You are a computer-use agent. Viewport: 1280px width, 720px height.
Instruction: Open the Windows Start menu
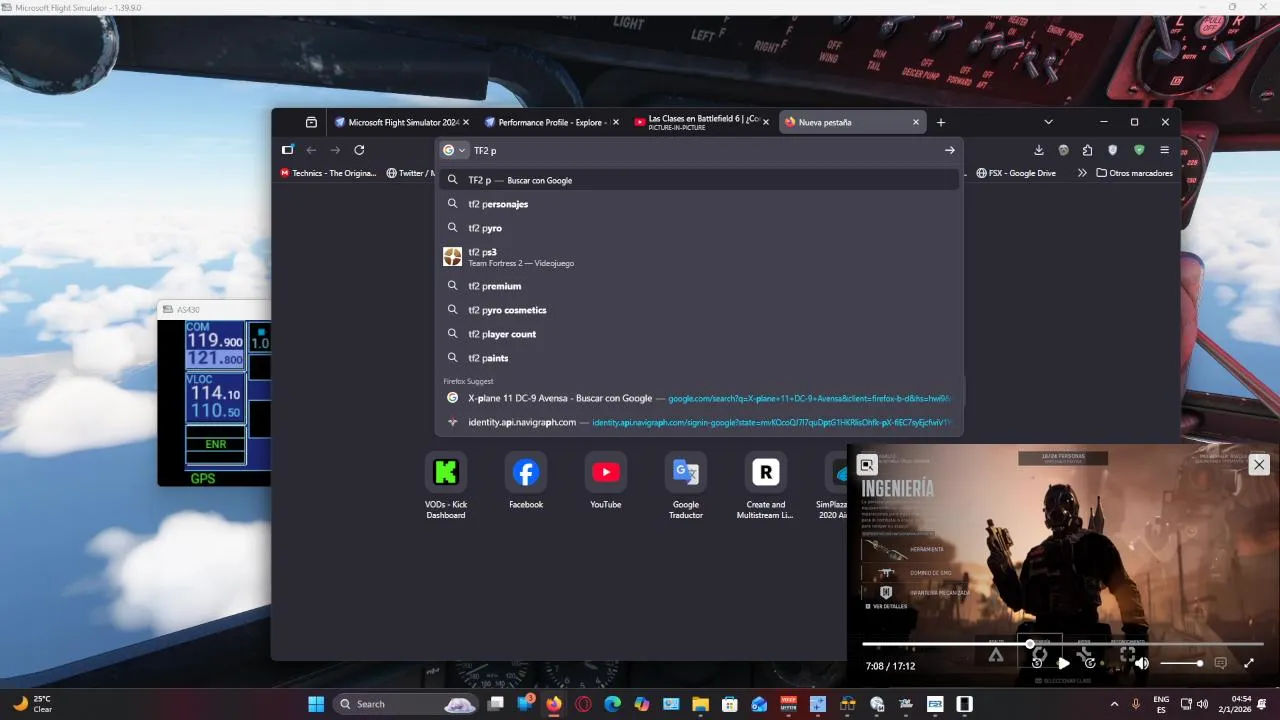(316, 704)
